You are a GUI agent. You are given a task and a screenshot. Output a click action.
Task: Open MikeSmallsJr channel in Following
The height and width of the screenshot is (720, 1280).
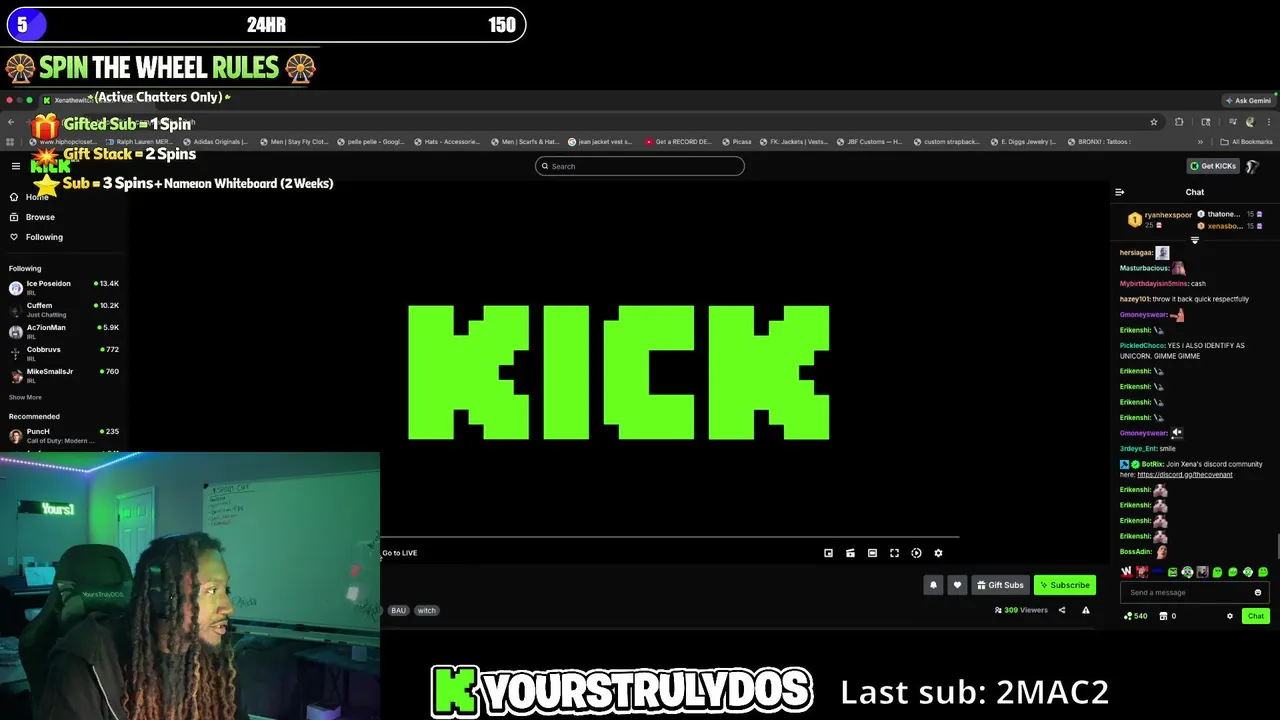[63, 375]
